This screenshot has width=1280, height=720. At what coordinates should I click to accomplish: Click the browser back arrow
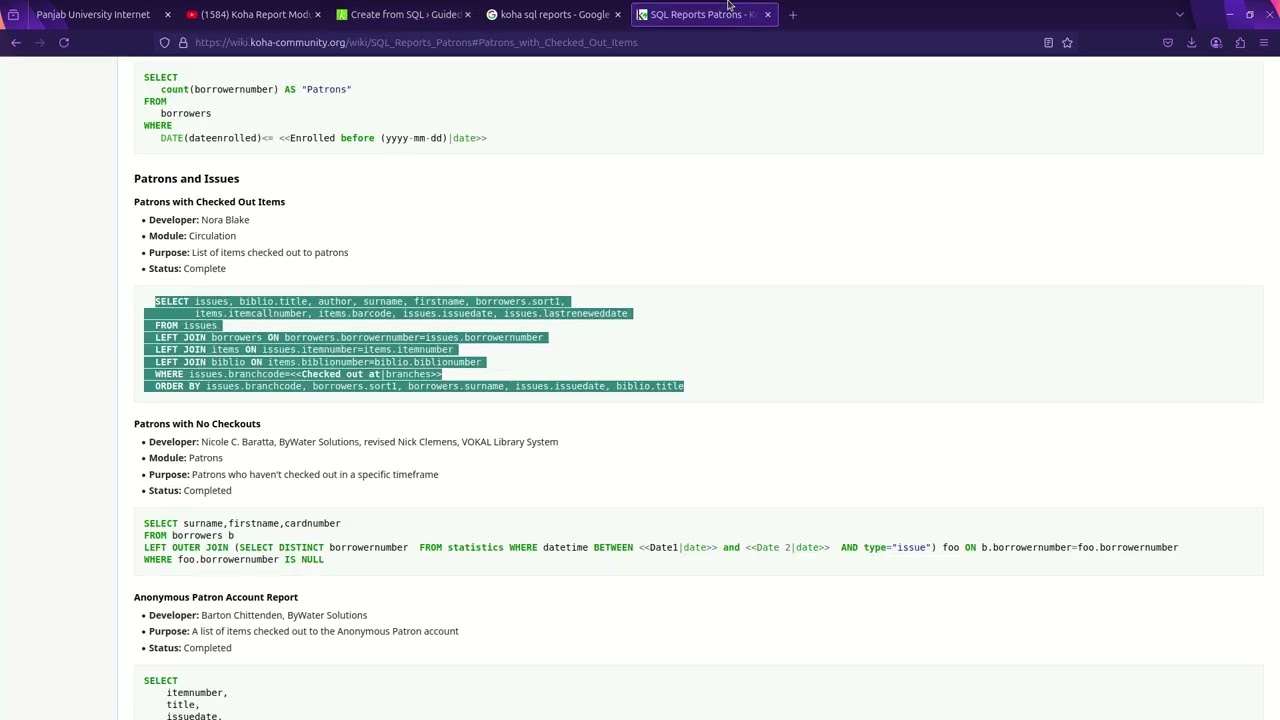point(16,43)
